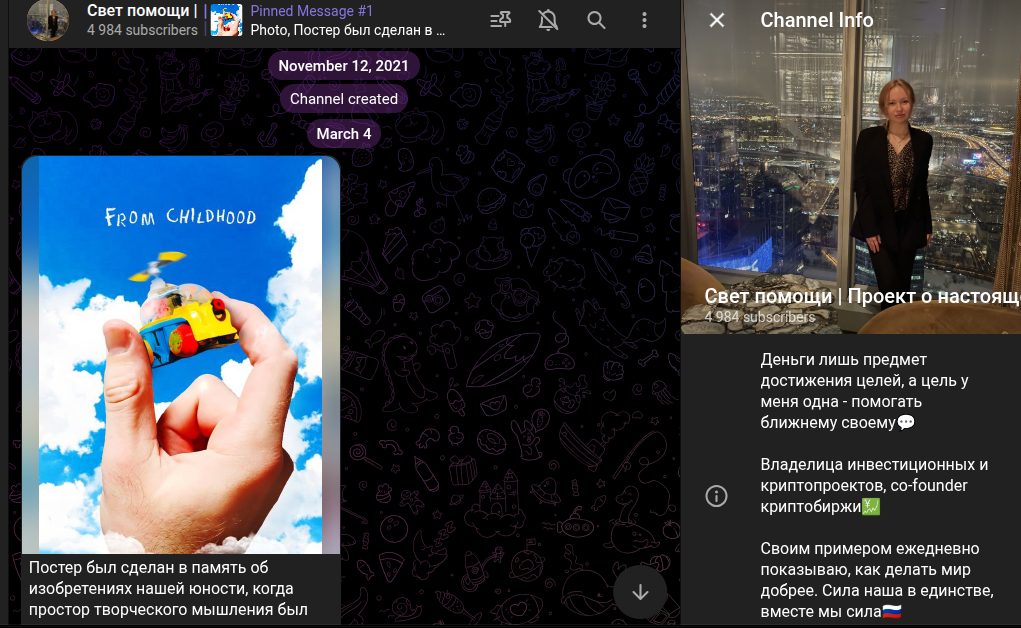This screenshot has height=628, width=1021.
Task: Open the From Childhood poster image
Action: coord(181,355)
